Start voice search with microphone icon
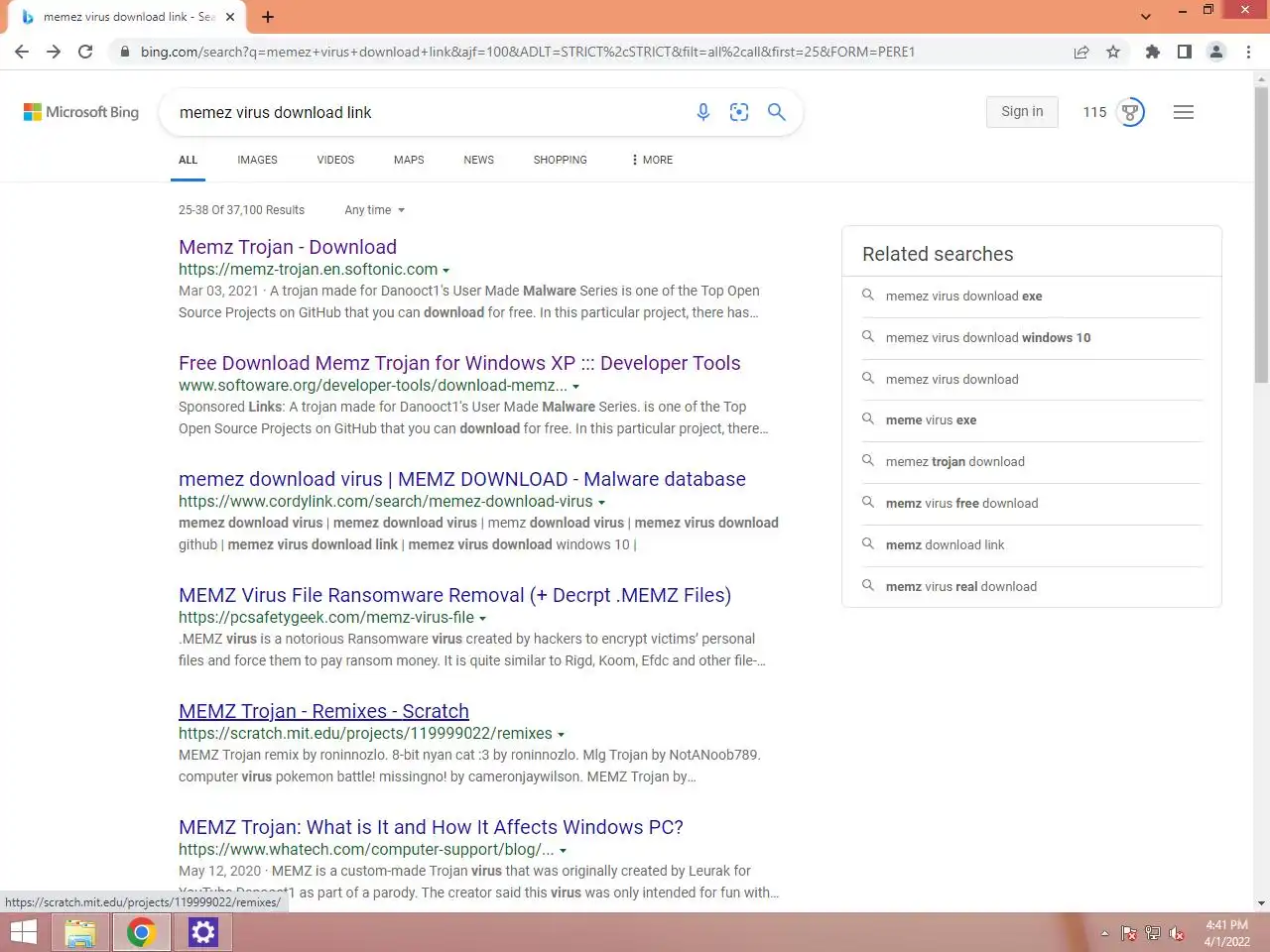1270x952 pixels. pos(702,112)
